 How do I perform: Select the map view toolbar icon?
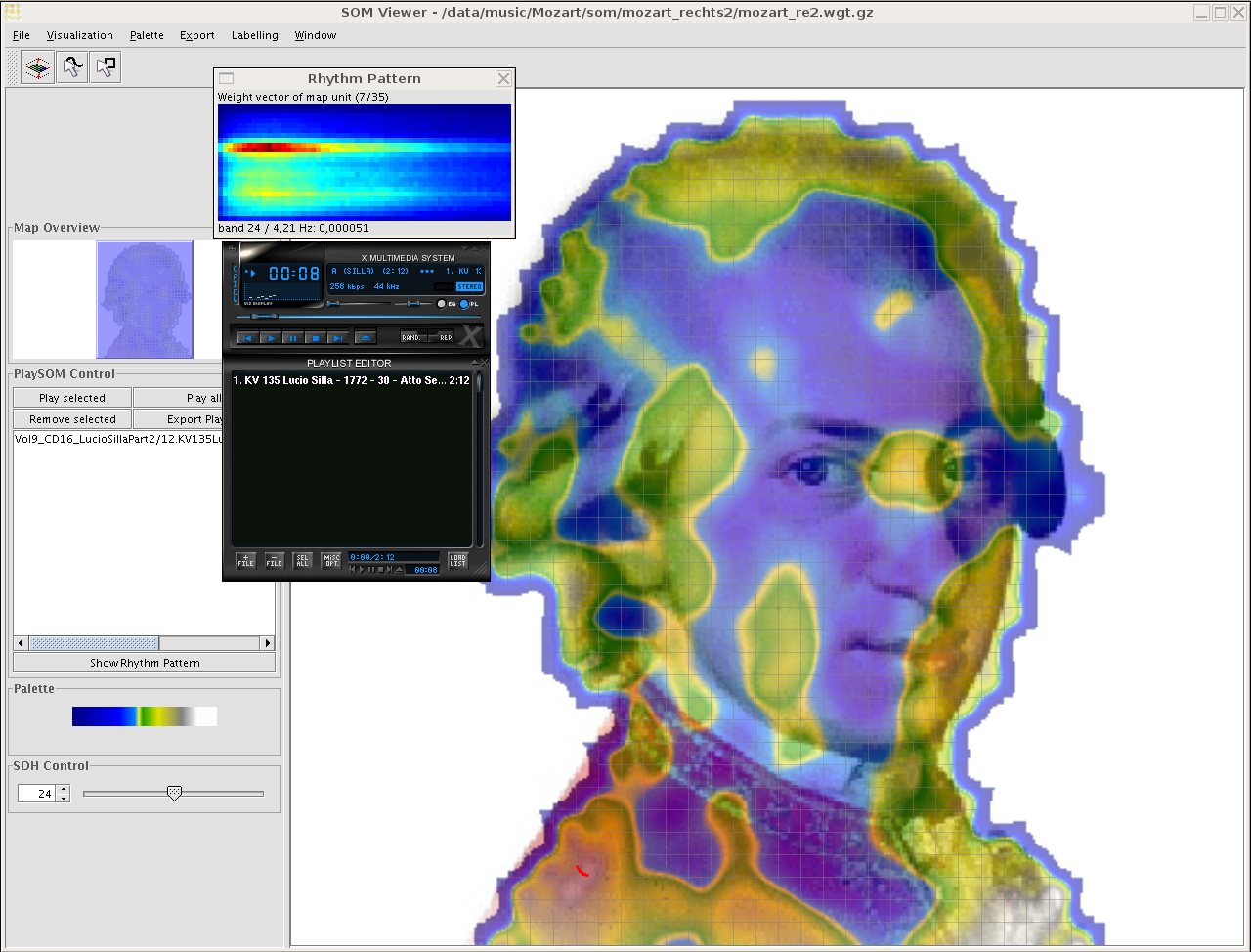coord(37,67)
